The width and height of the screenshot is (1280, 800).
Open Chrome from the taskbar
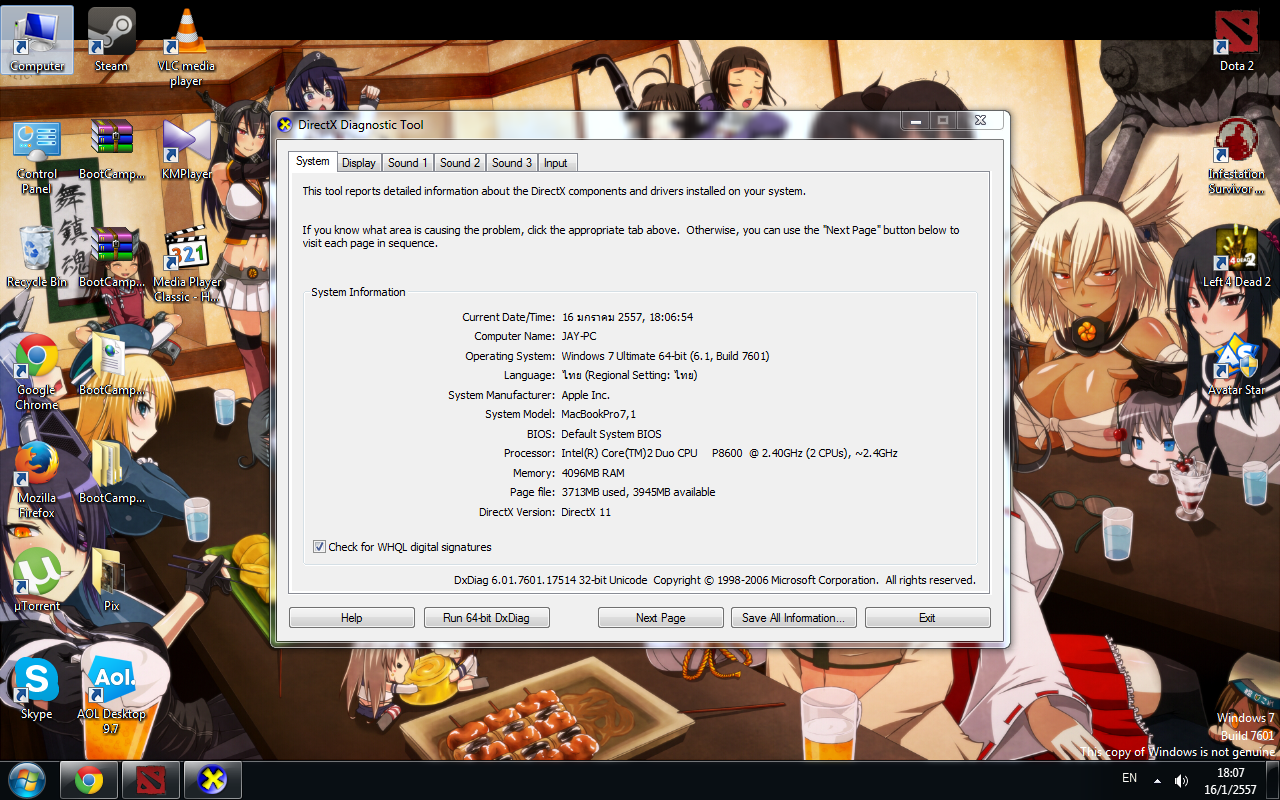(x=89, y=780)
